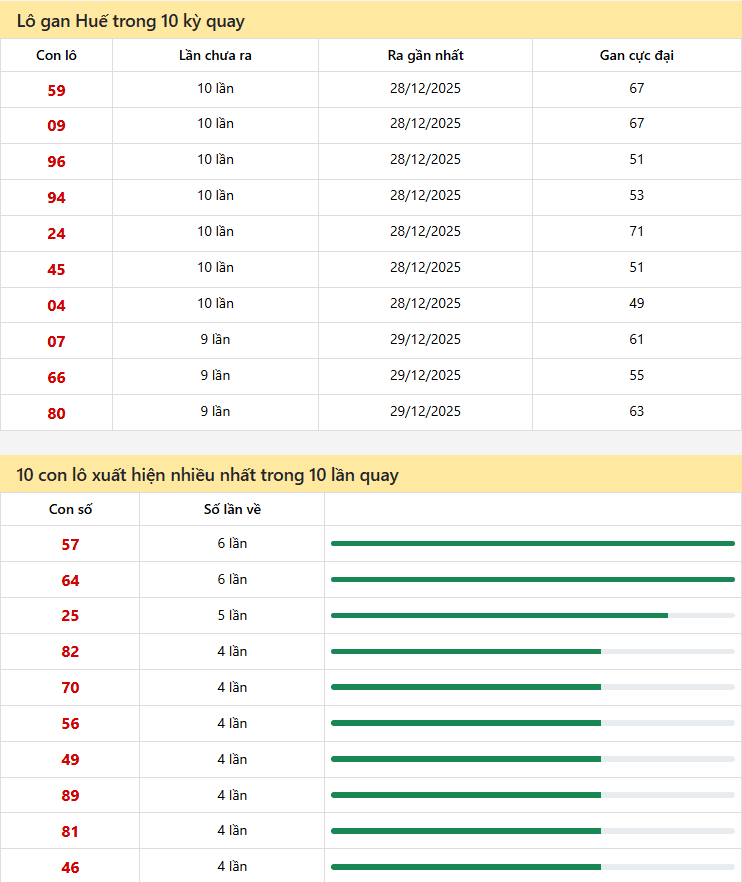
Task: Select red number 46 in bottom row
Action: pyautogui.click(x=70, y=868)
